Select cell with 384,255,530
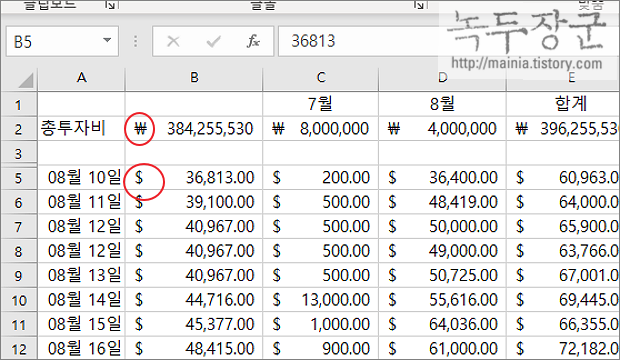 (x=194, y=129)
